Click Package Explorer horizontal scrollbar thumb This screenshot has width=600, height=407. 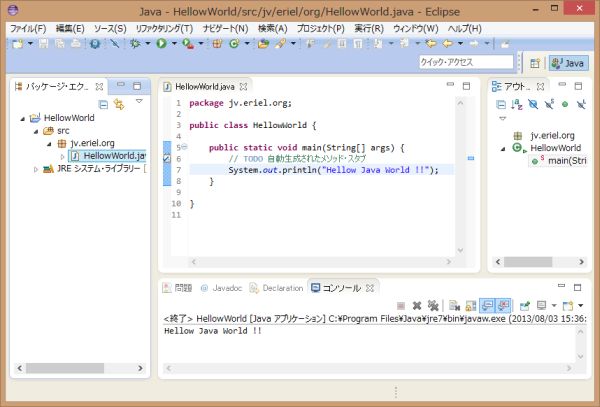pyautogui.click(x=65, y=368)
